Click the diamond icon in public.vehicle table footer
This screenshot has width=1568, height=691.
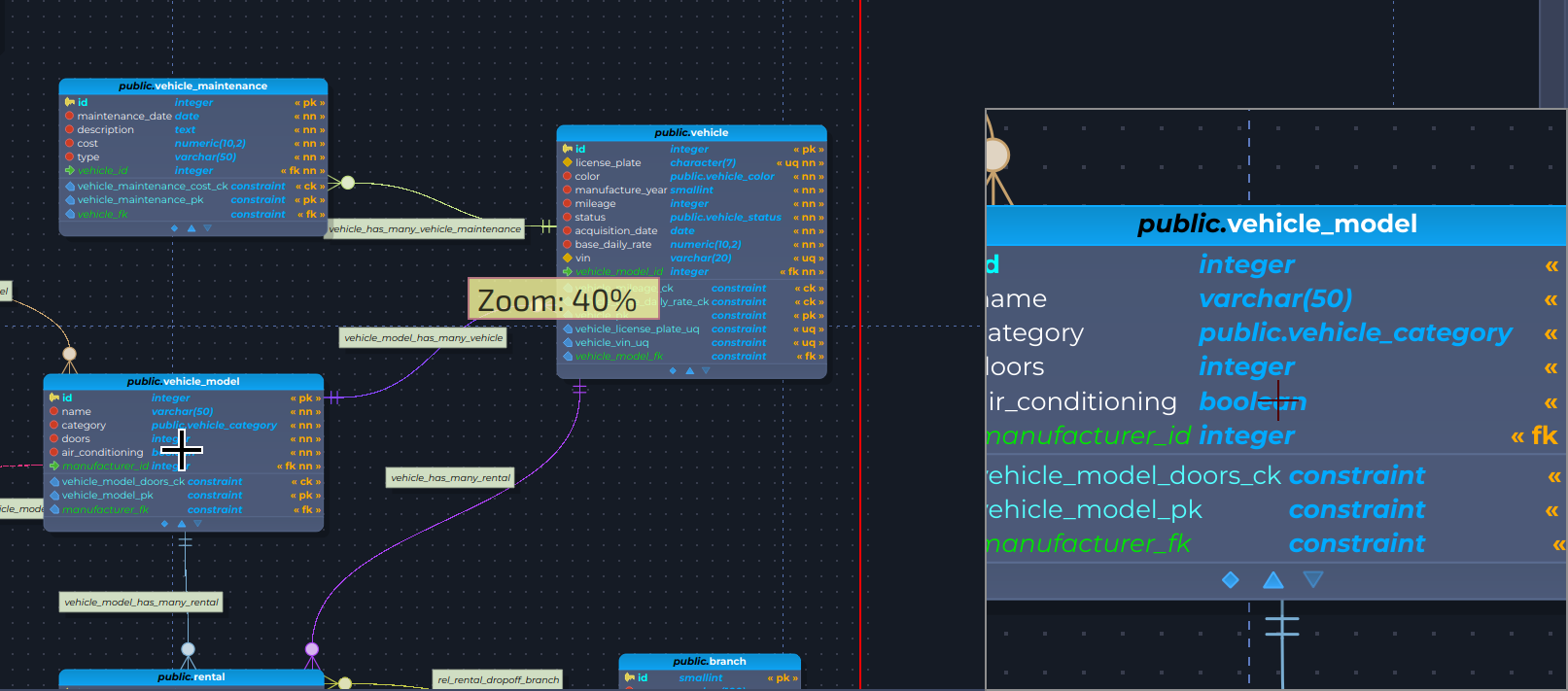tap(673, 370)
